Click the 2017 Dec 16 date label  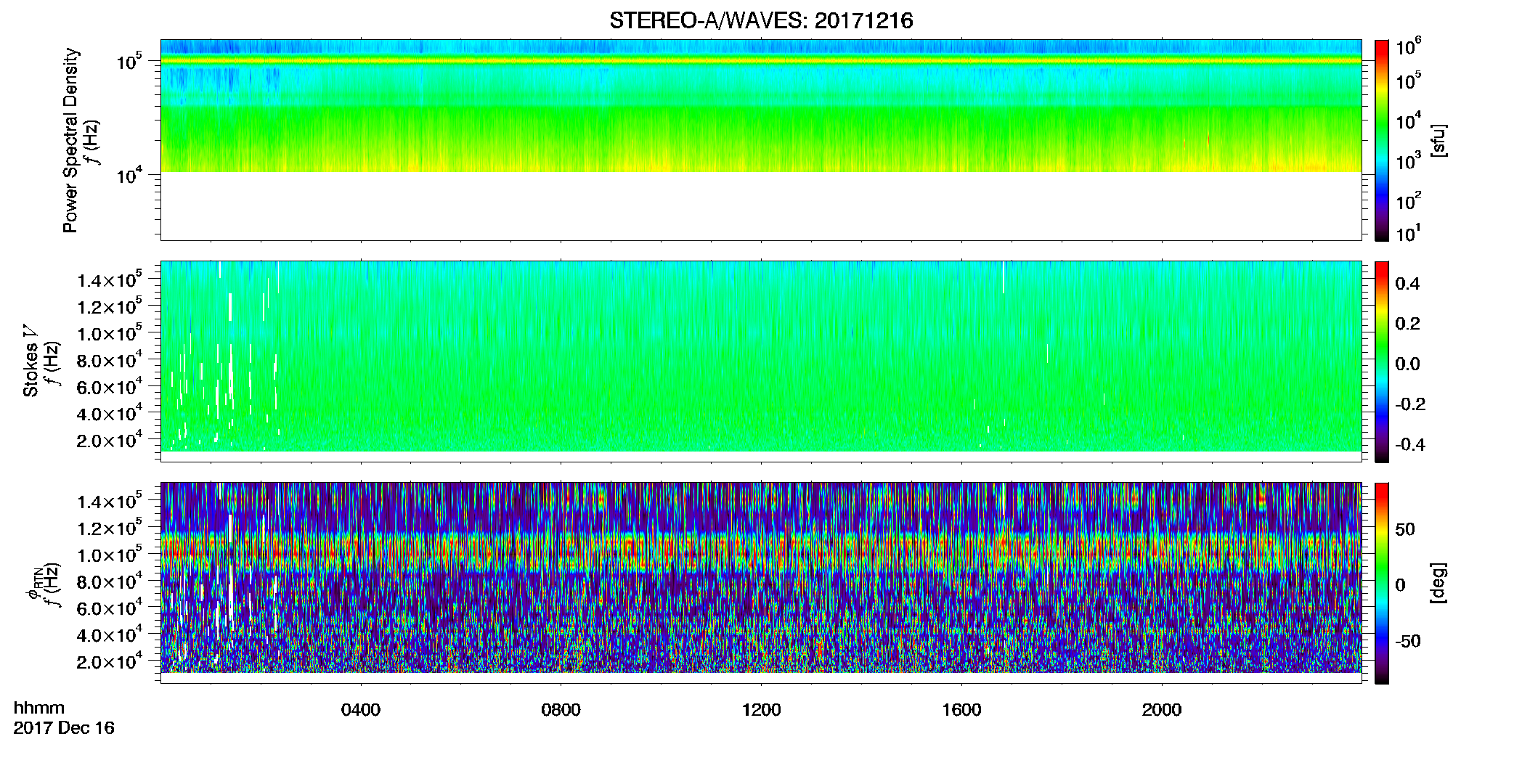(64, 728)
